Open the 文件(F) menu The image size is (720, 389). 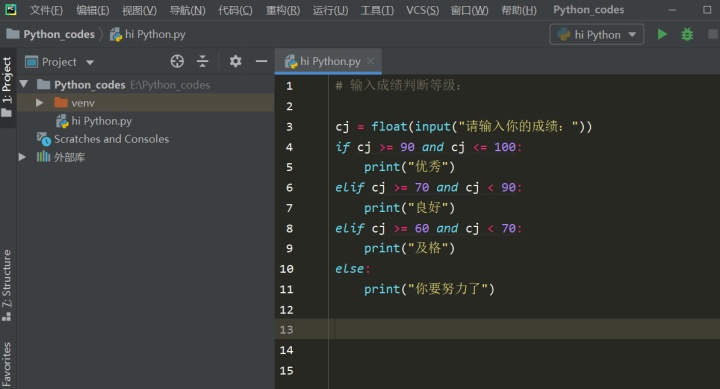click(46, 10)
